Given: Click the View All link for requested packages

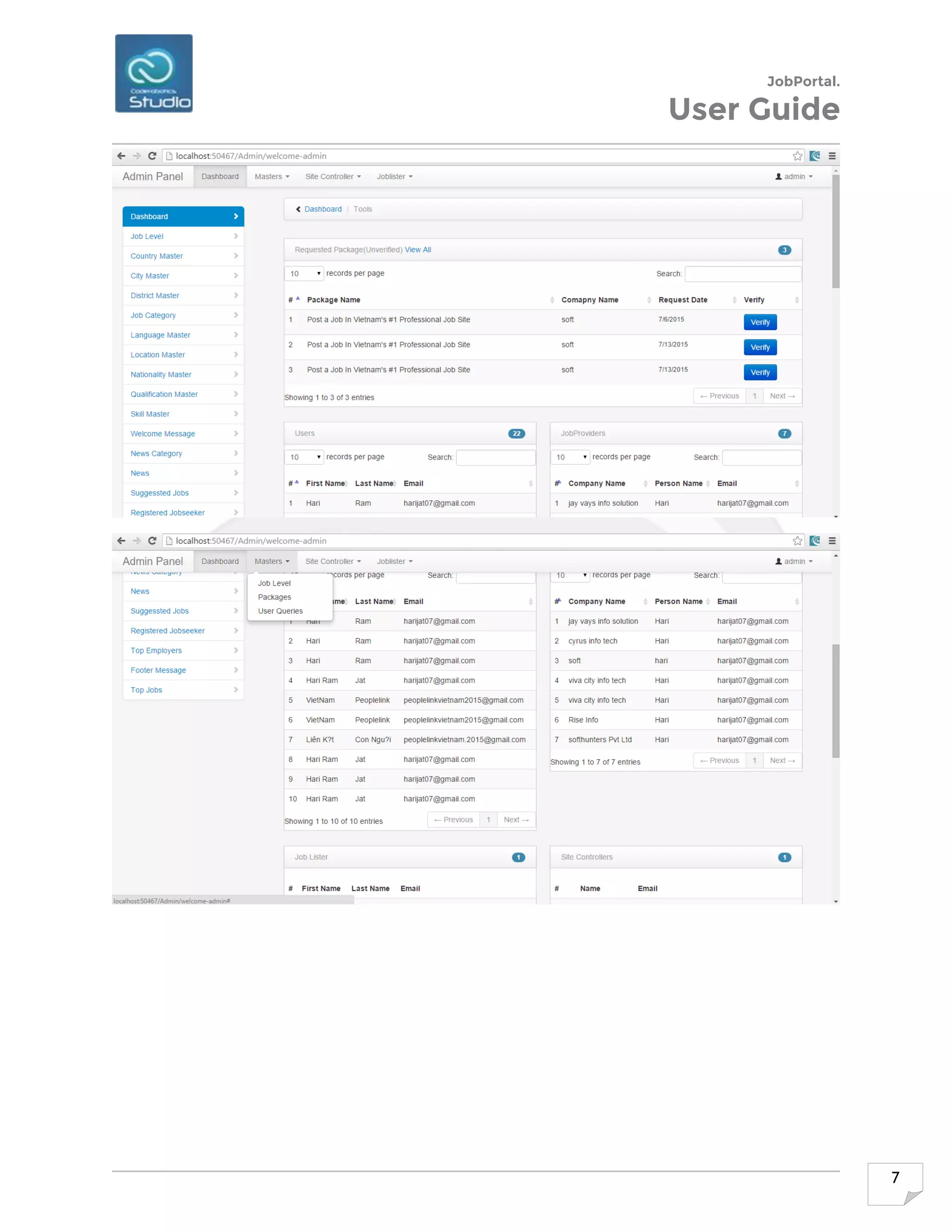Looking at the screenshot, I should pyautogui.click(x=418, y=250).
